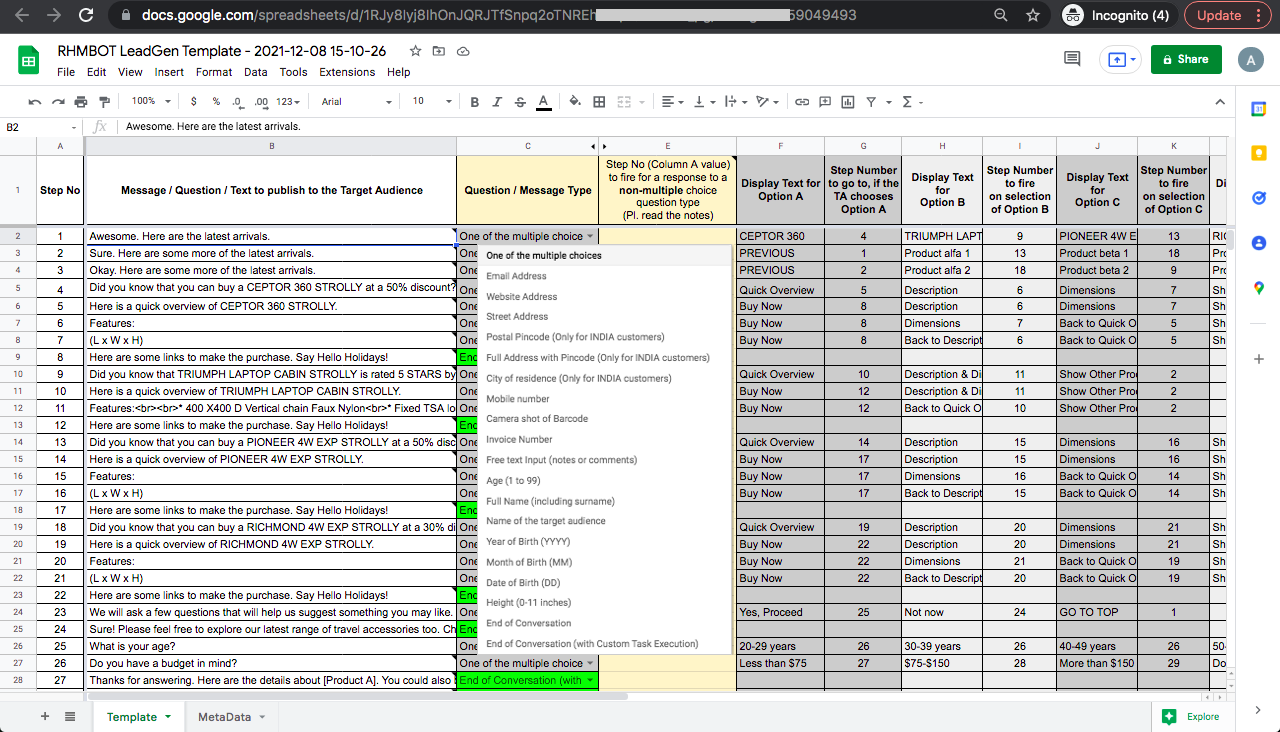Image resolution: width=1280 pixels, height=732 pixels.
Task: Open the font size 10 dropdown
Action: click(x=432, y=101)
